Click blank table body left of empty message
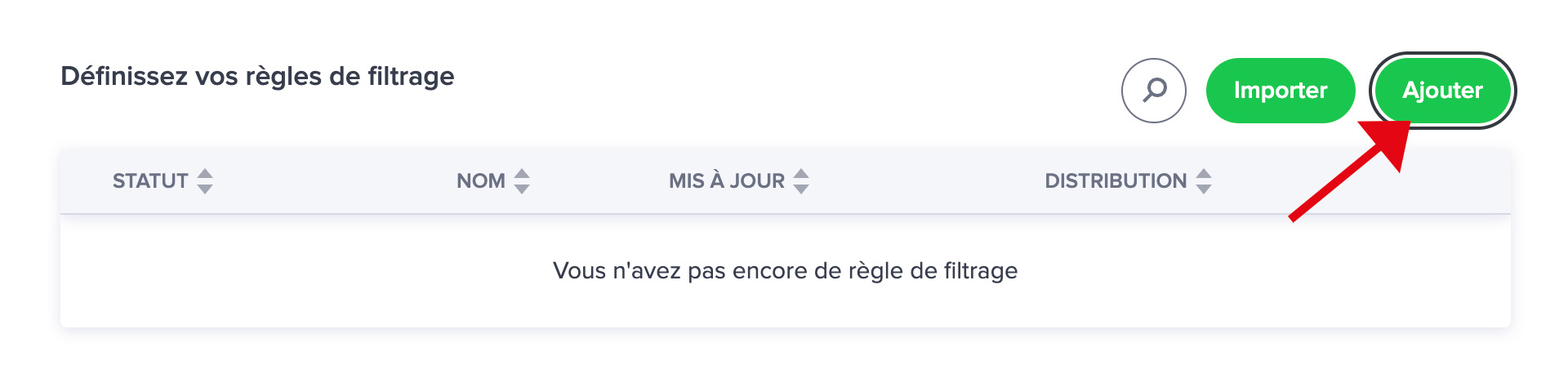This screenshot has width=1568, height=387. pyautogui.click(x=302, y=271)
